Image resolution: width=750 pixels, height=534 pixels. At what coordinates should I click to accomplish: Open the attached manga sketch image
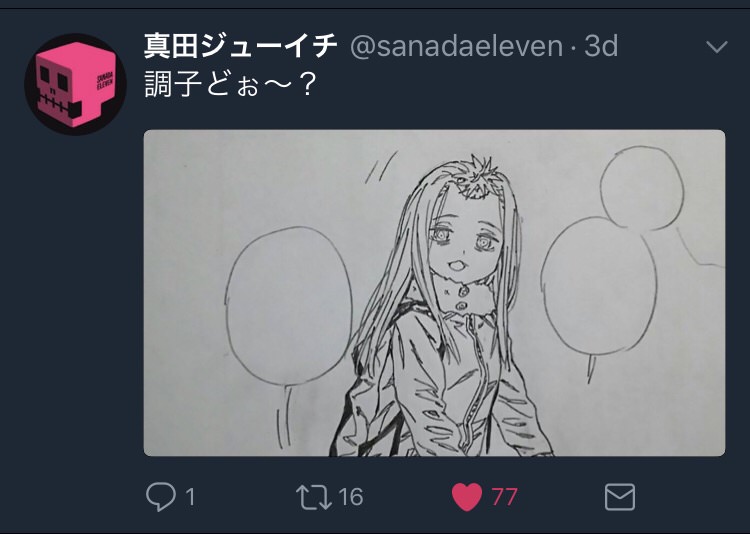[x=434, y=293]
